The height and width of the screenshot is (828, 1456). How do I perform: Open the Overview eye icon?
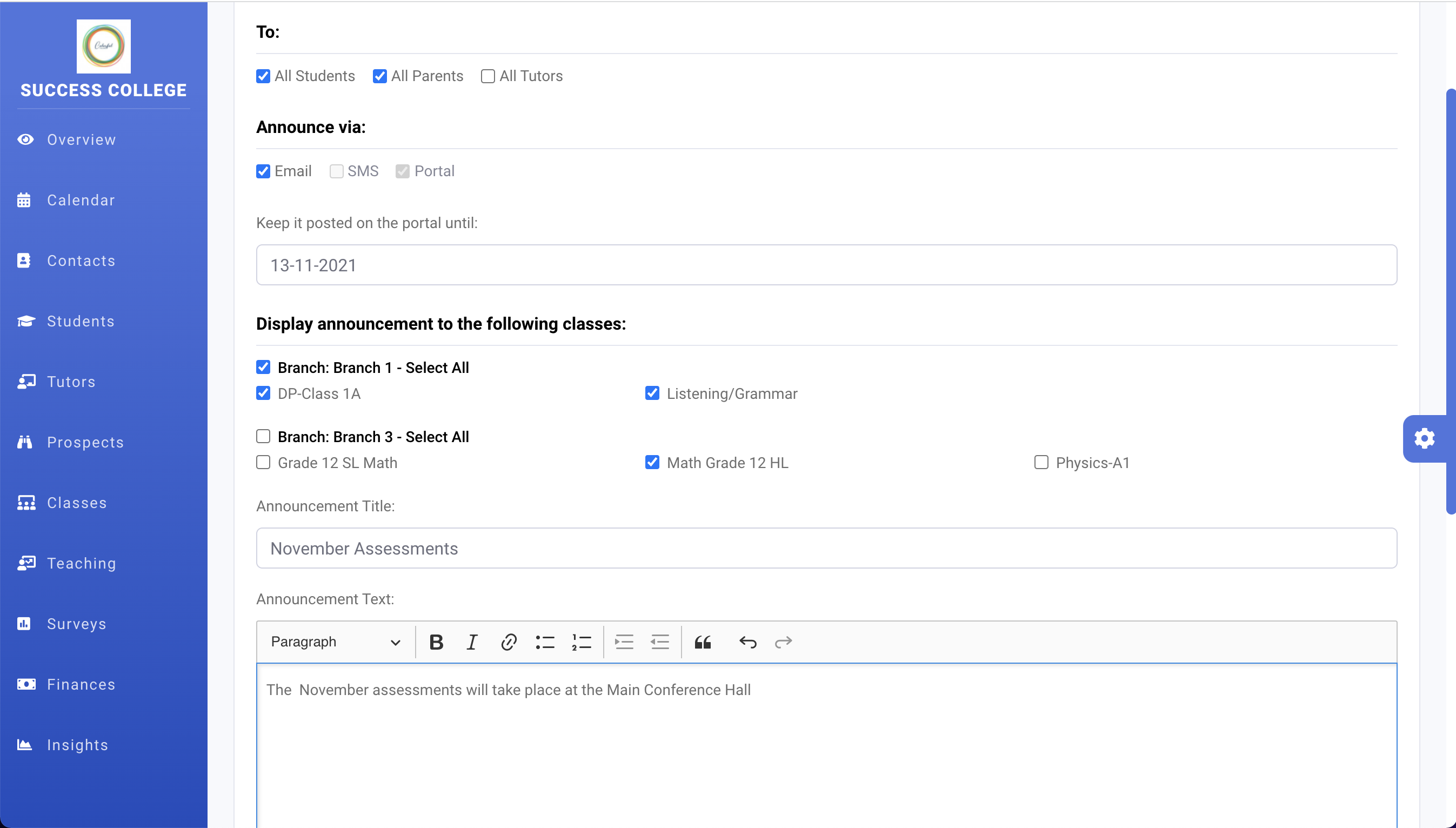pyautogui.click(x=25, y=139)
